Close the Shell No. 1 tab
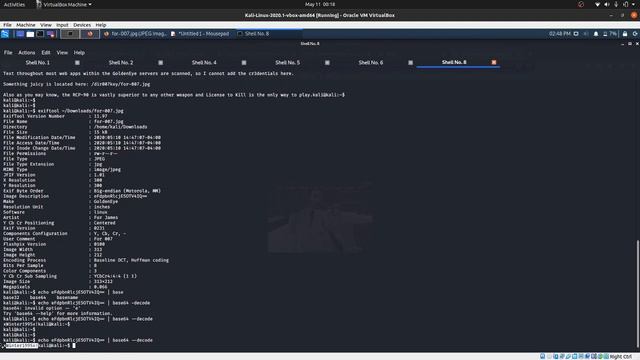 pyautogui.click(x=77, y=62)
